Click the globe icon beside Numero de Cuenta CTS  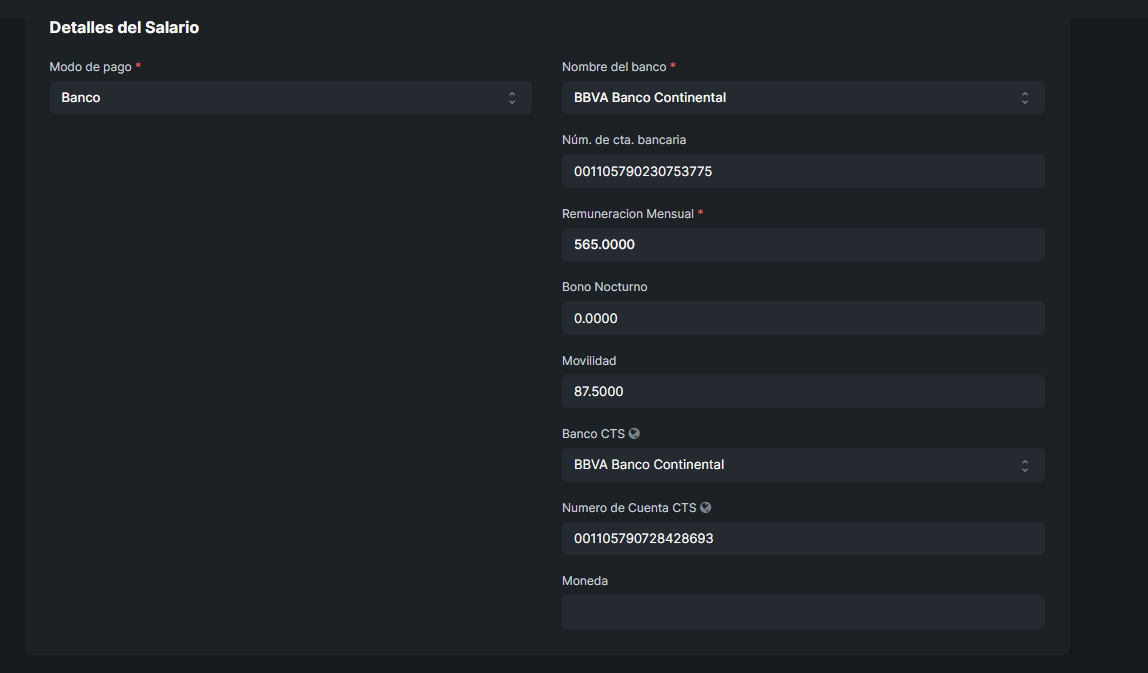[706, 507]
